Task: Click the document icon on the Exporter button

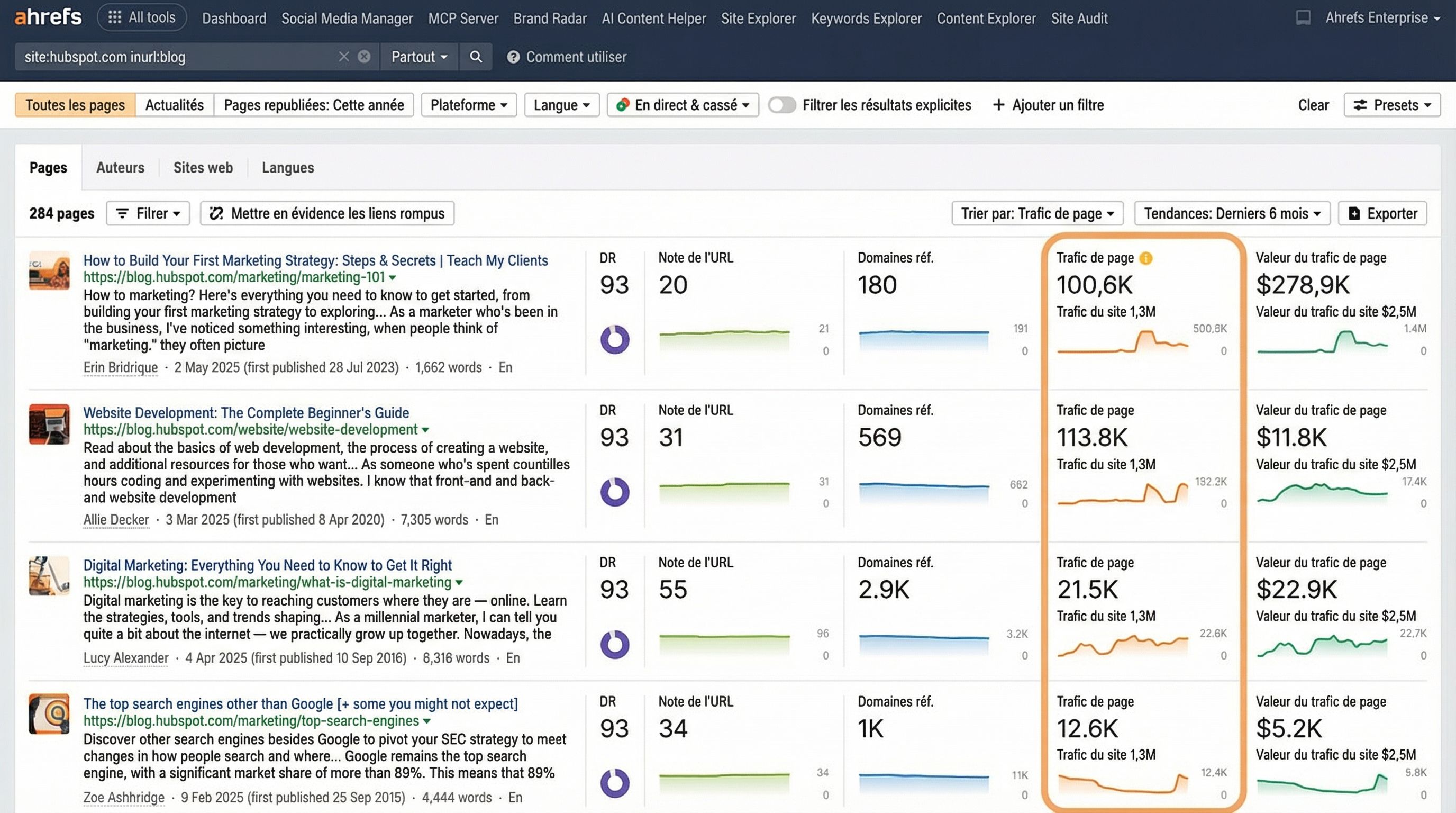Action: click(1355, 213)
